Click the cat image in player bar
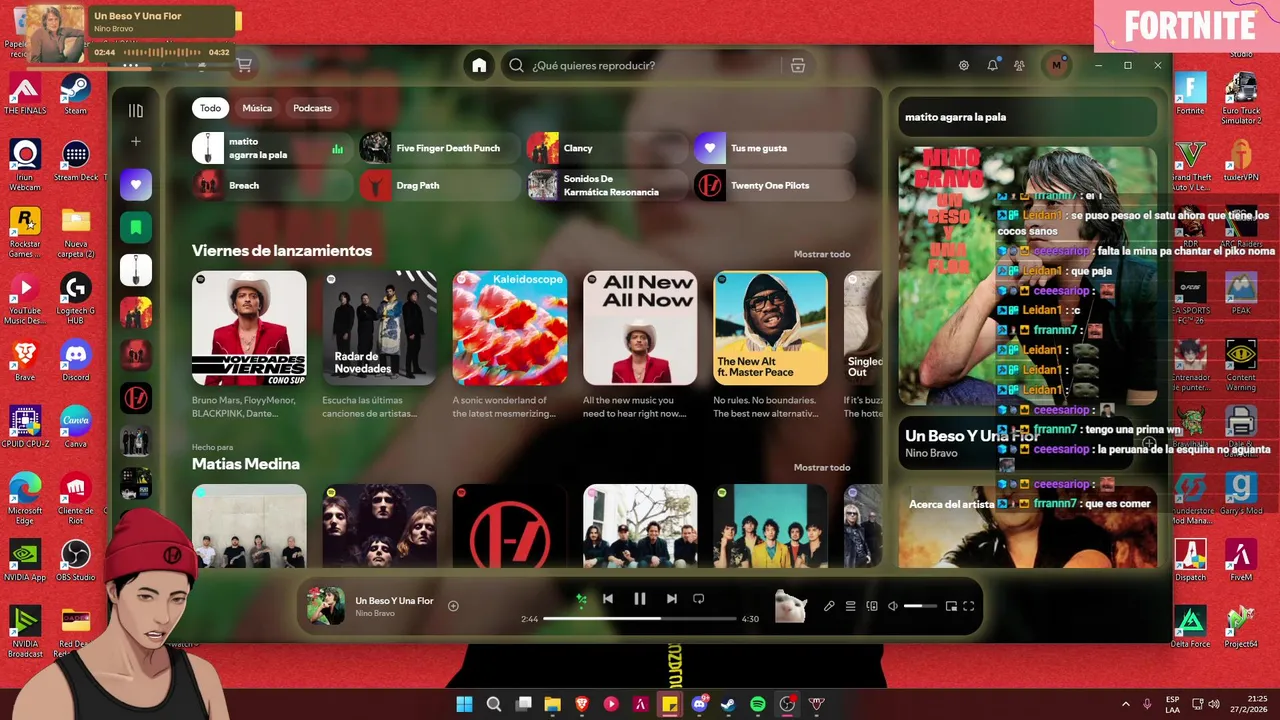 click(791, 606)
